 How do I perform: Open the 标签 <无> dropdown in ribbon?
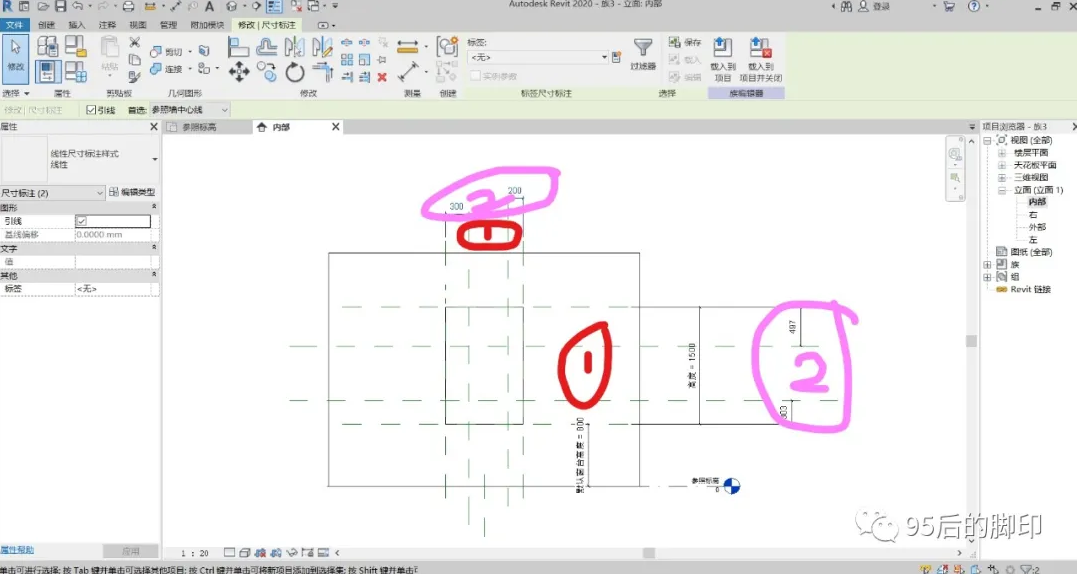click(538, 57)
